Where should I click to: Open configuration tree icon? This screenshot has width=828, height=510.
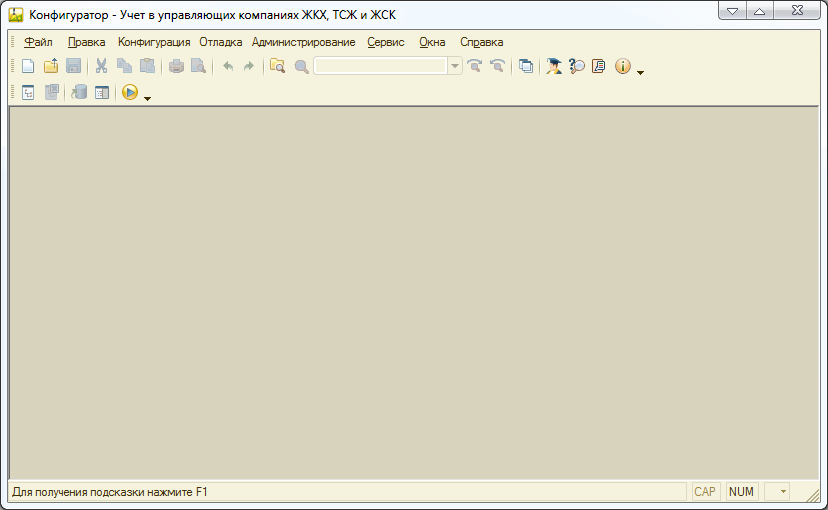[28, 92]
